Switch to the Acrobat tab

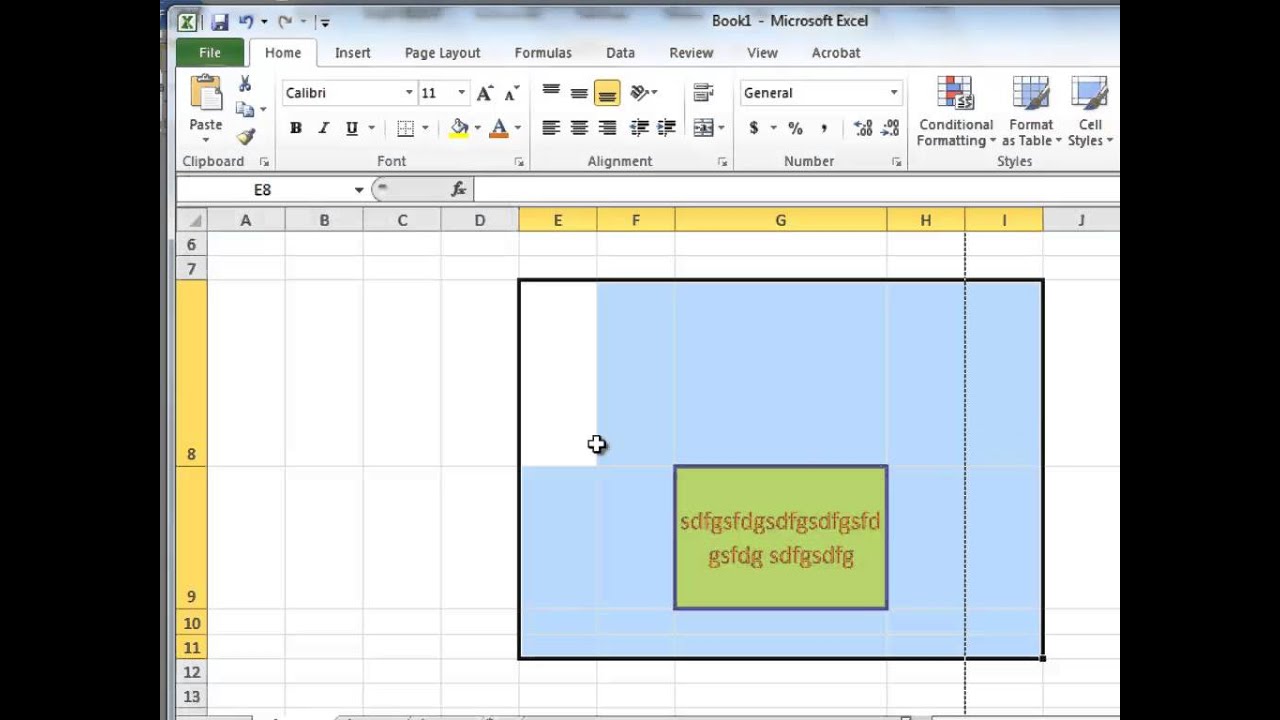click(x=836, y=53)
